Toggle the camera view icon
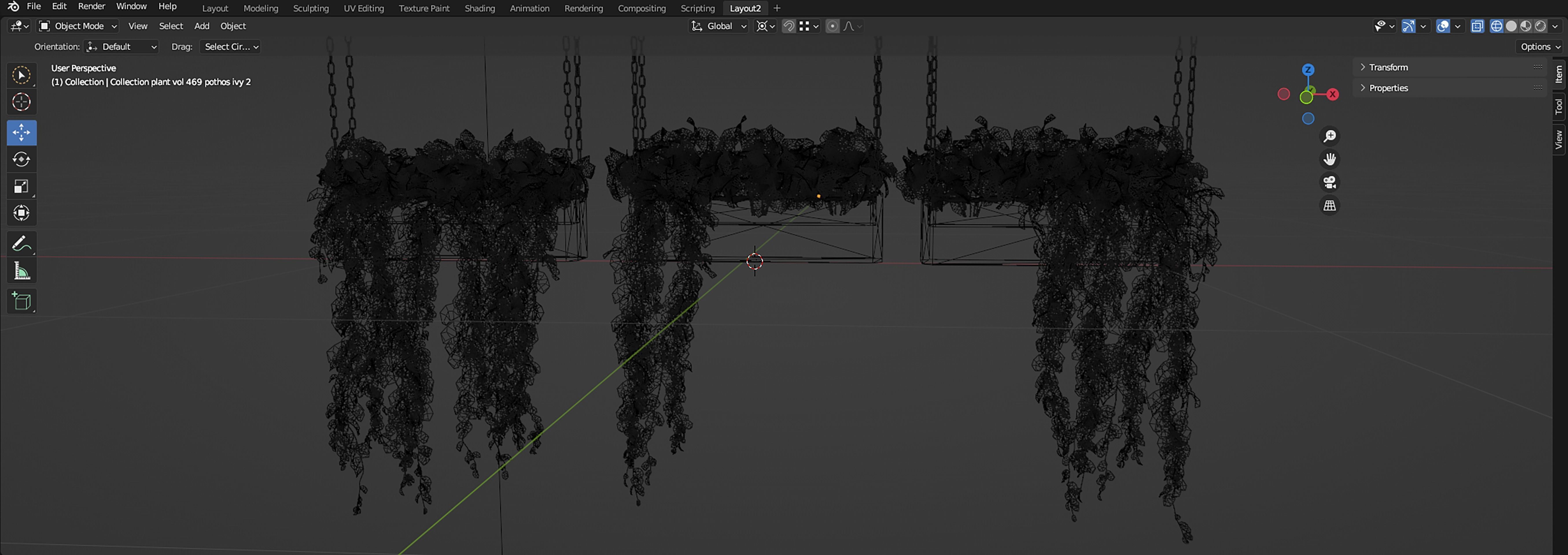 point(1329,183)
